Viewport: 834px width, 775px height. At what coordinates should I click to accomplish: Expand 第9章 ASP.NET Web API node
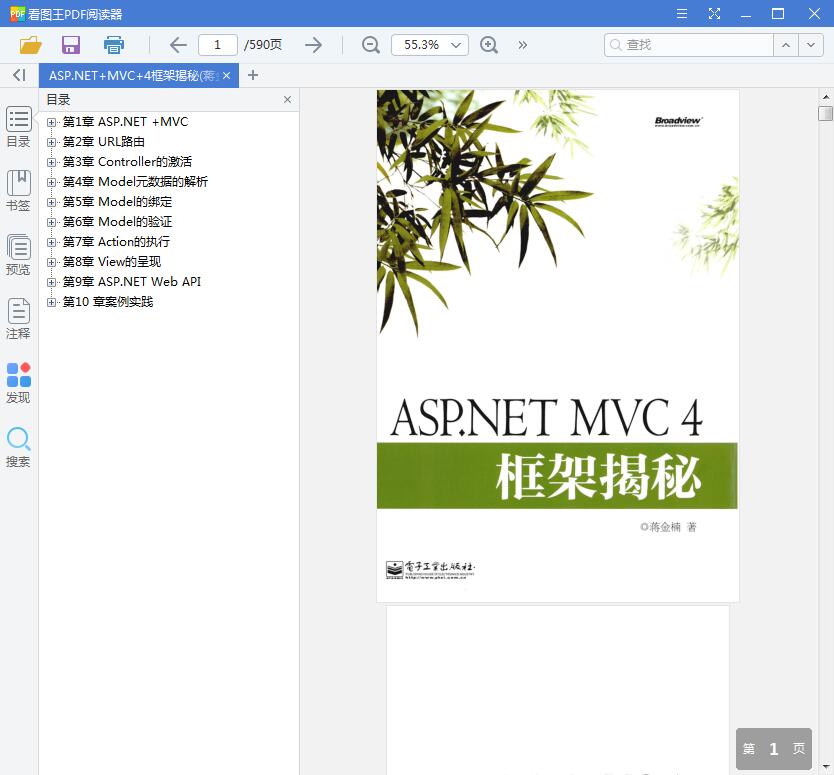tap(51, 282)
